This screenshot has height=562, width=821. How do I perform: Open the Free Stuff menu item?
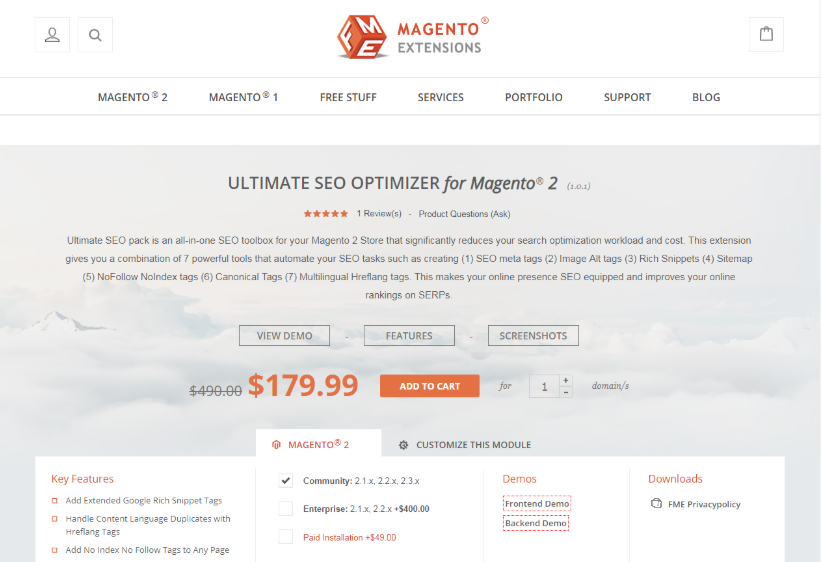click(348, 97)
